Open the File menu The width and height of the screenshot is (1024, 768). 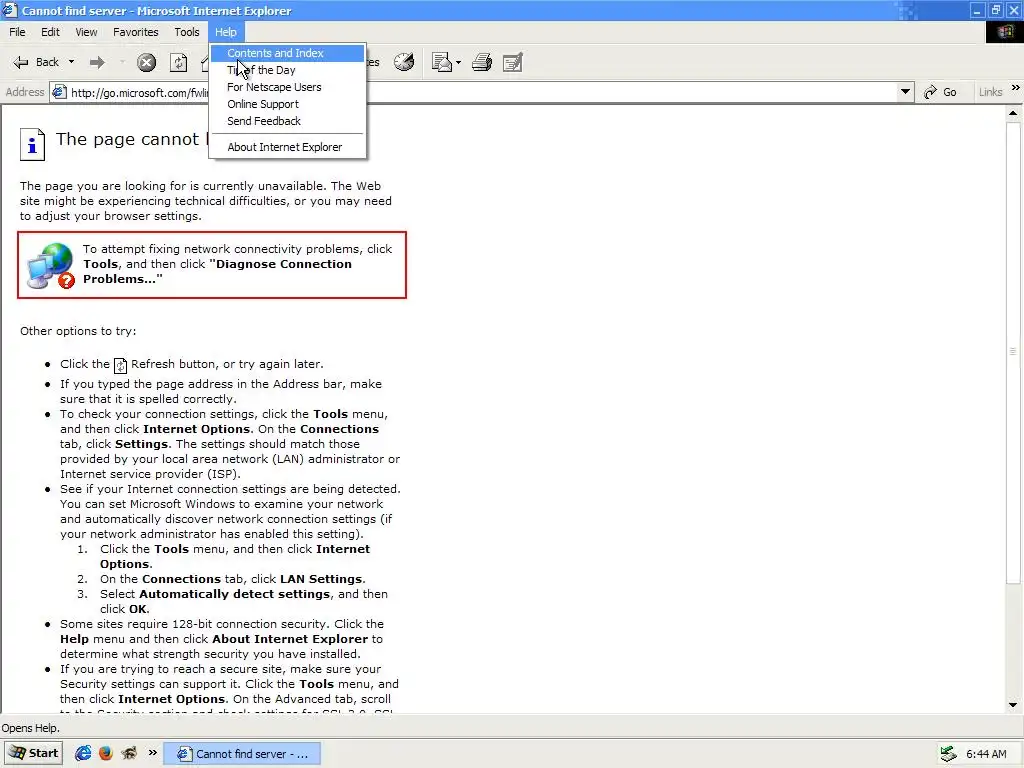[x=17, y=32]
